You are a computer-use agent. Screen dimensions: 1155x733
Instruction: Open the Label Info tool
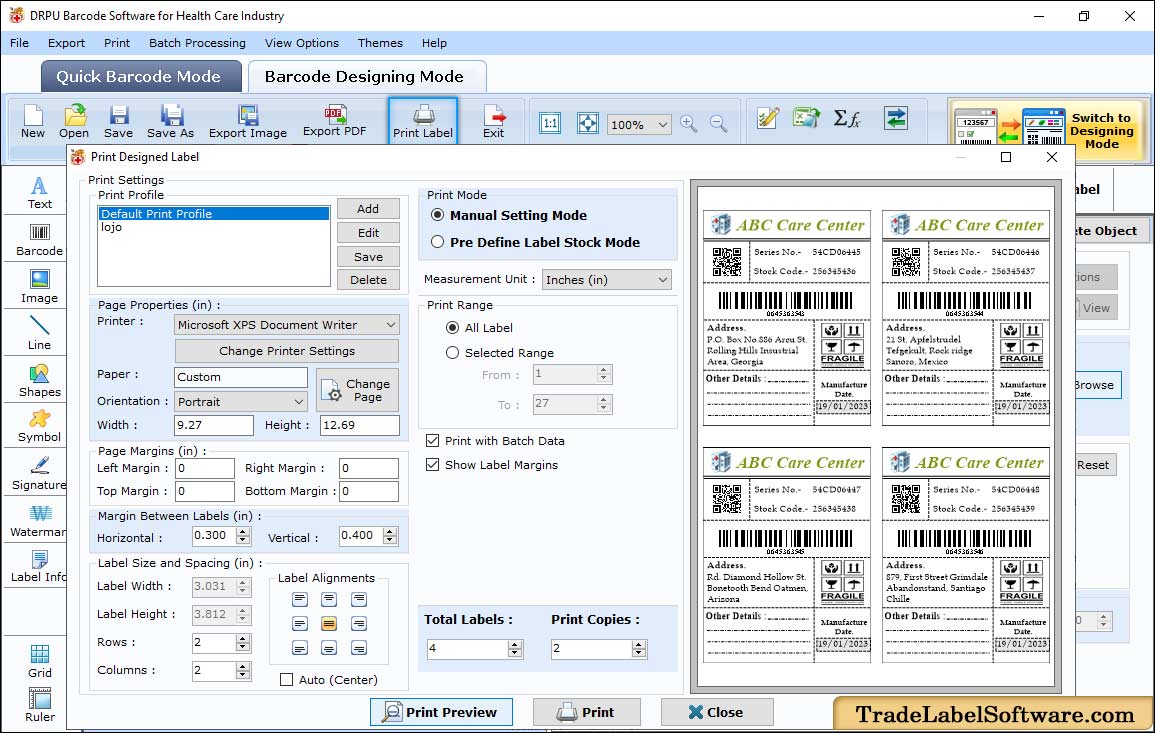38,567
